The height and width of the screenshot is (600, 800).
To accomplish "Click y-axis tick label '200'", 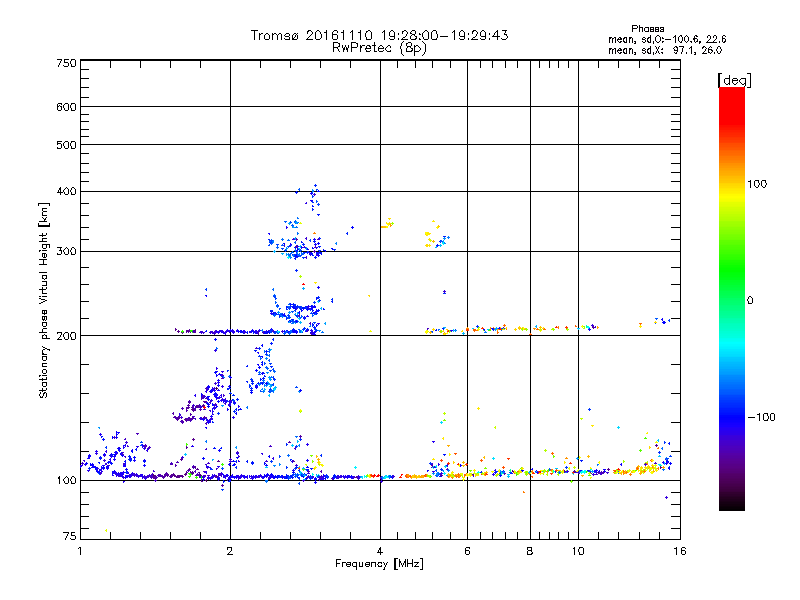I will click(x=66, y=336).
